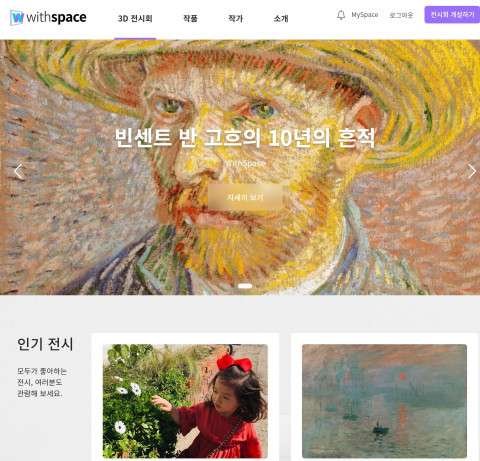The width and height of the screenshot is (480, 461).
Task: Select the white carousel indicator dot
Action: [245, 286]
